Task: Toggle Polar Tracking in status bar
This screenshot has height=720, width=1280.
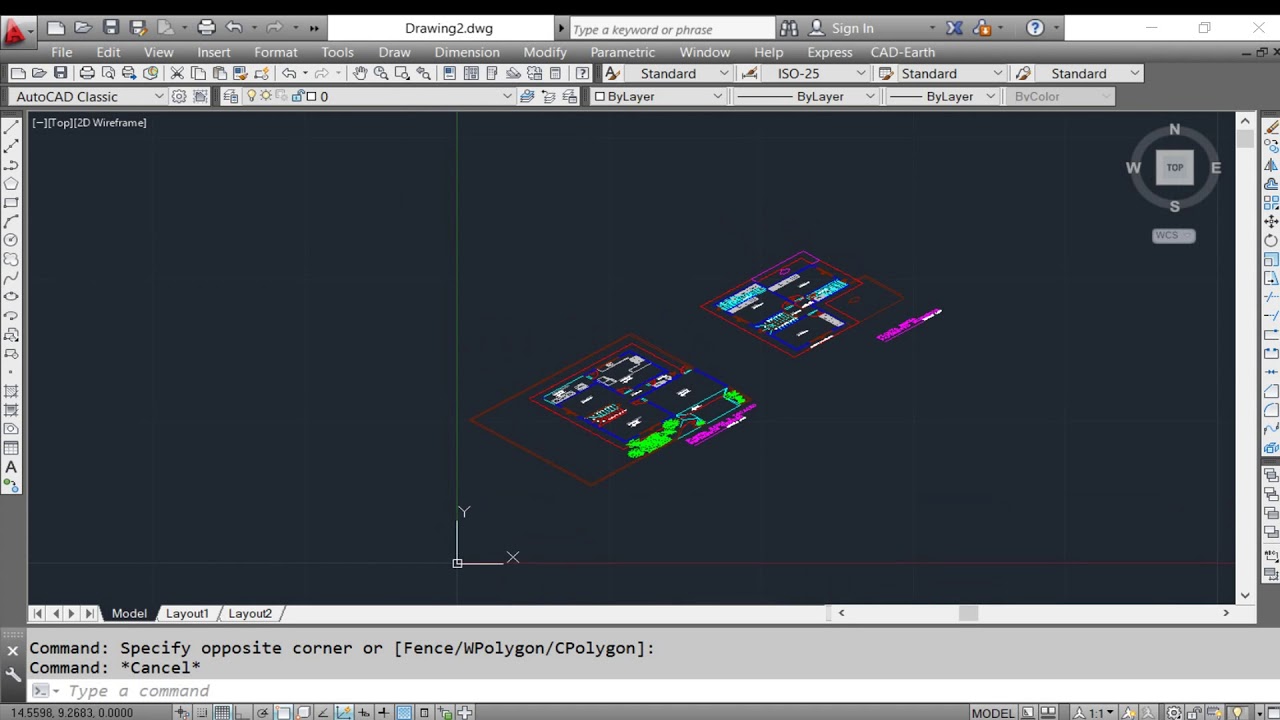Action: click(x=263, y=712)
